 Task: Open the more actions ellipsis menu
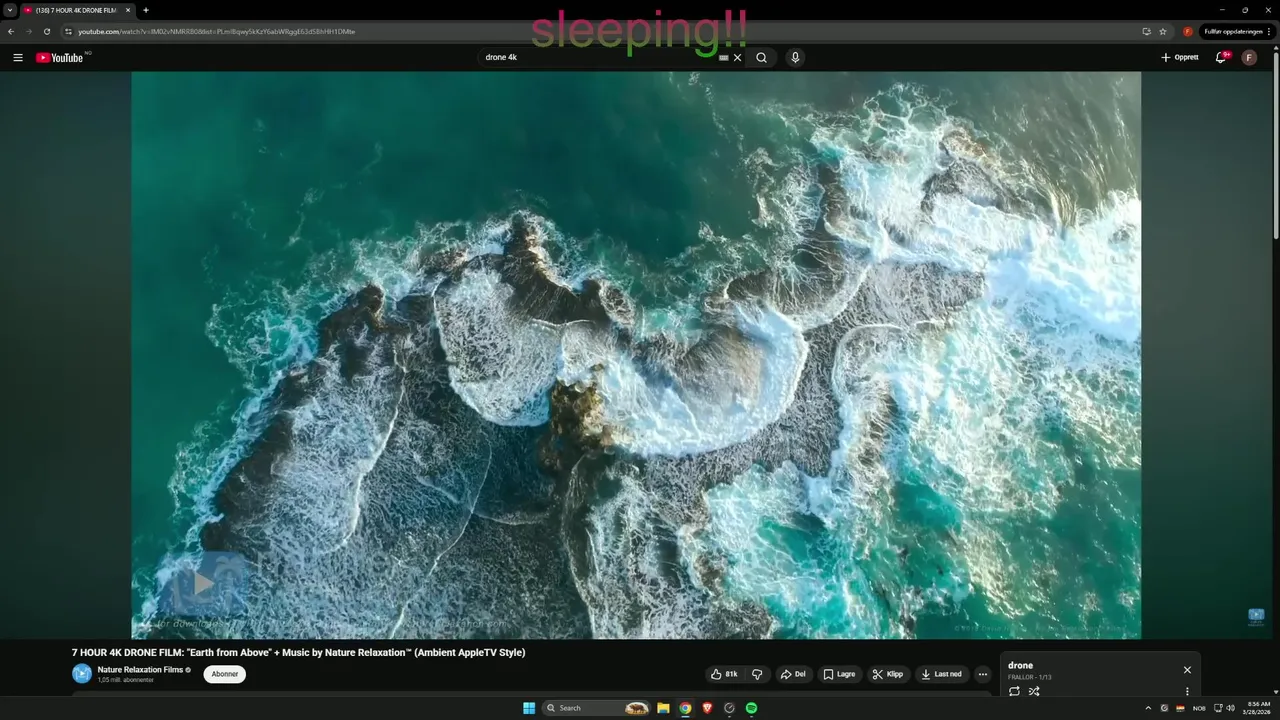(982, 674)
